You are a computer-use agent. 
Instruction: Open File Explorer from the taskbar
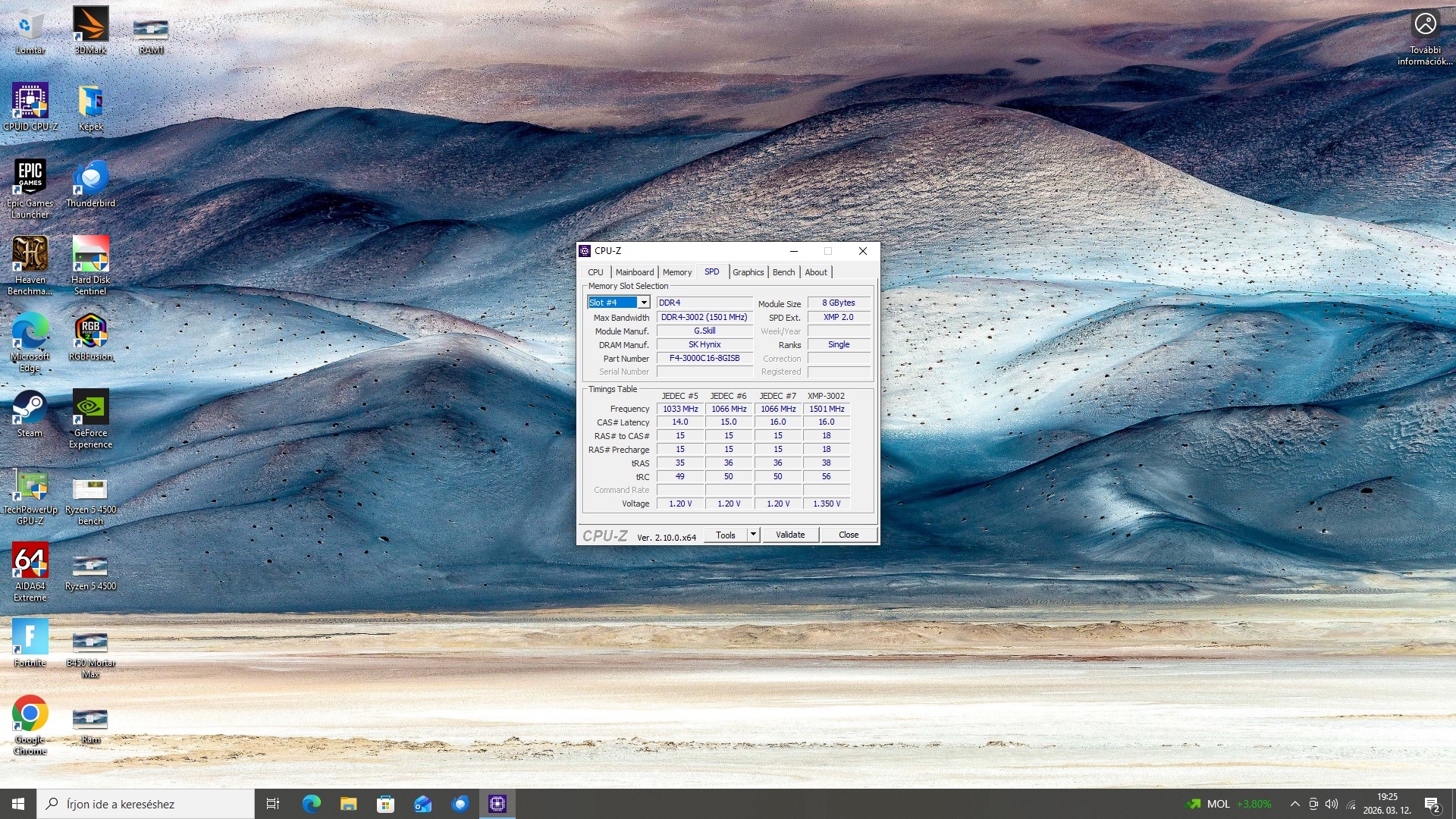pos(348,804)
